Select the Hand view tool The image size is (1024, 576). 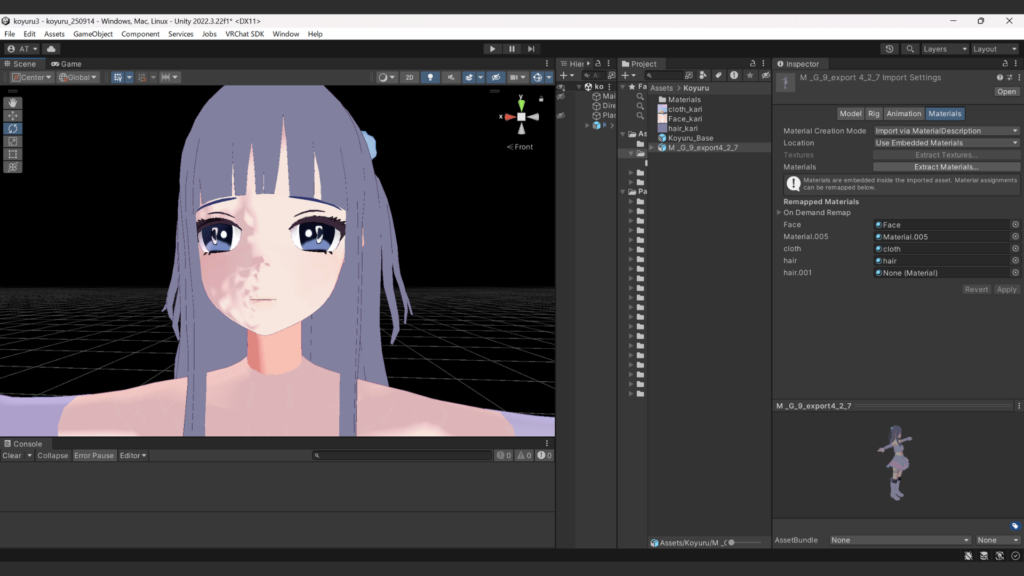(x=13, y=102)
